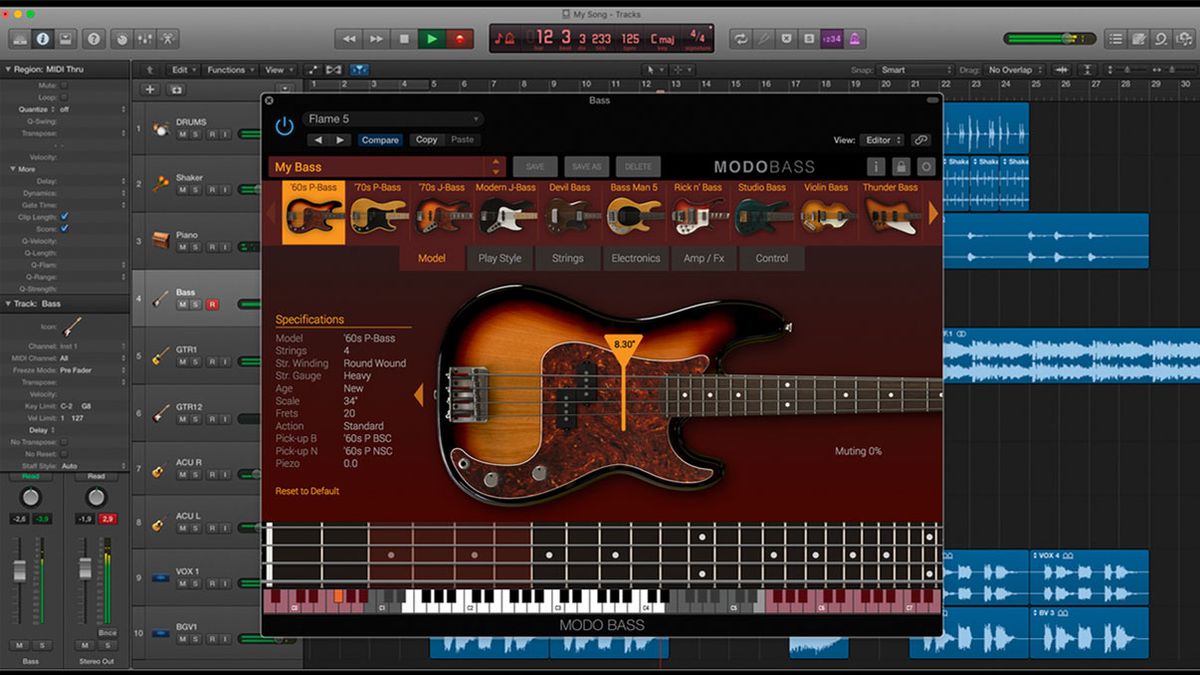Stop playback

pos(404,39)
